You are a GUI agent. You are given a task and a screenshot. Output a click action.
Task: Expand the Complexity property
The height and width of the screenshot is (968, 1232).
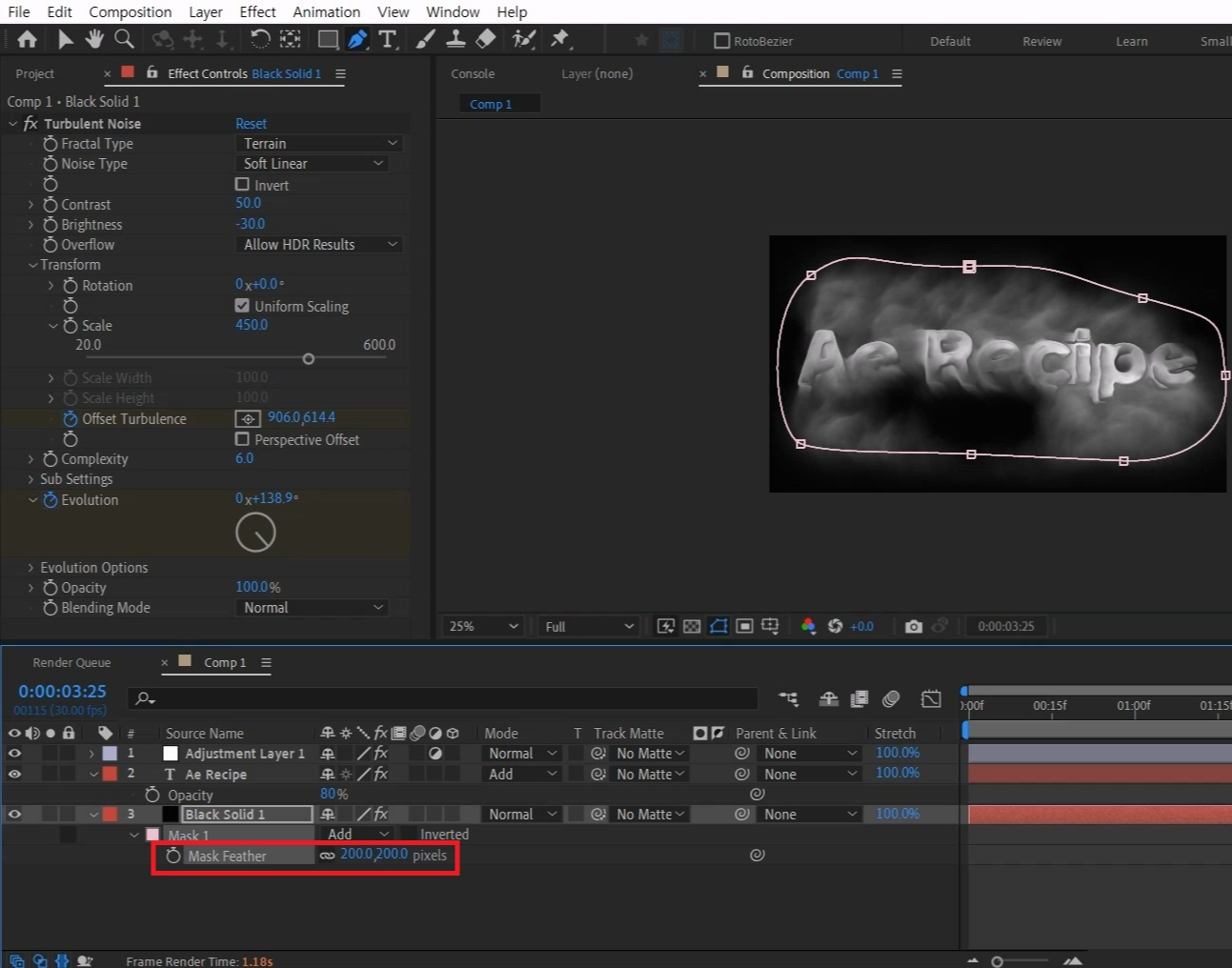click(30, 458)
